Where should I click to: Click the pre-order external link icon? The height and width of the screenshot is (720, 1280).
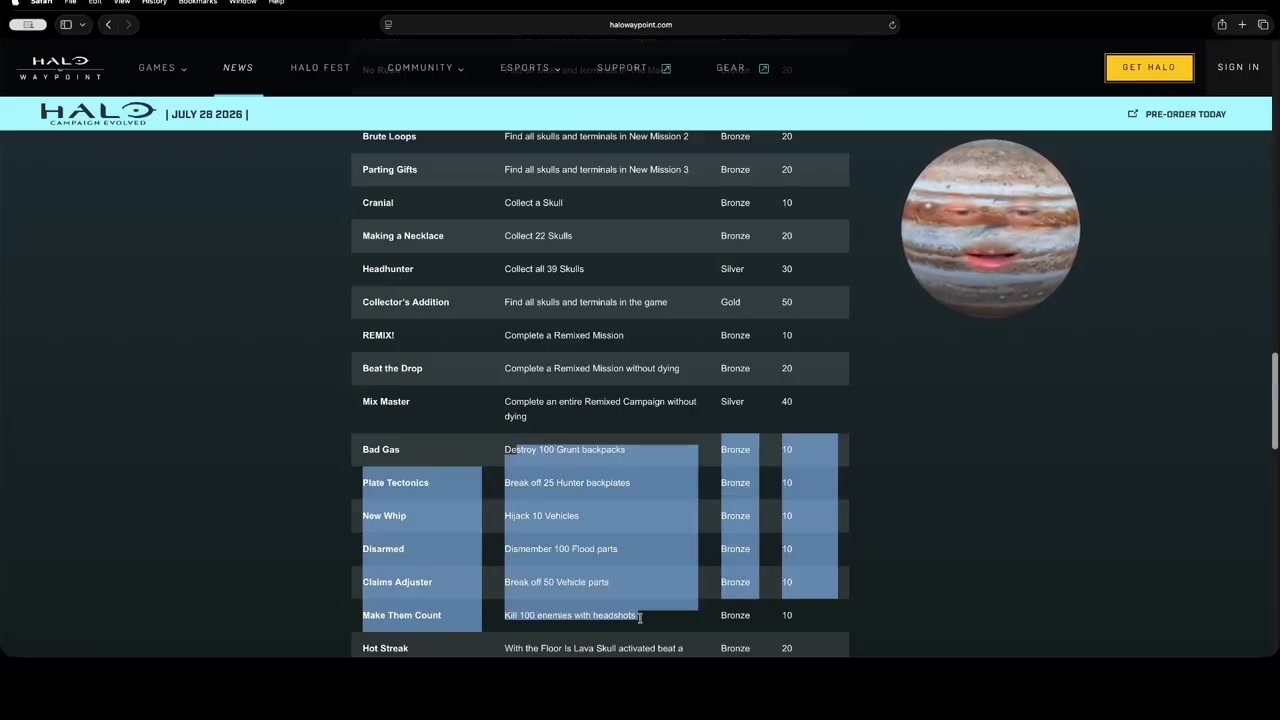click(1132, 114)
